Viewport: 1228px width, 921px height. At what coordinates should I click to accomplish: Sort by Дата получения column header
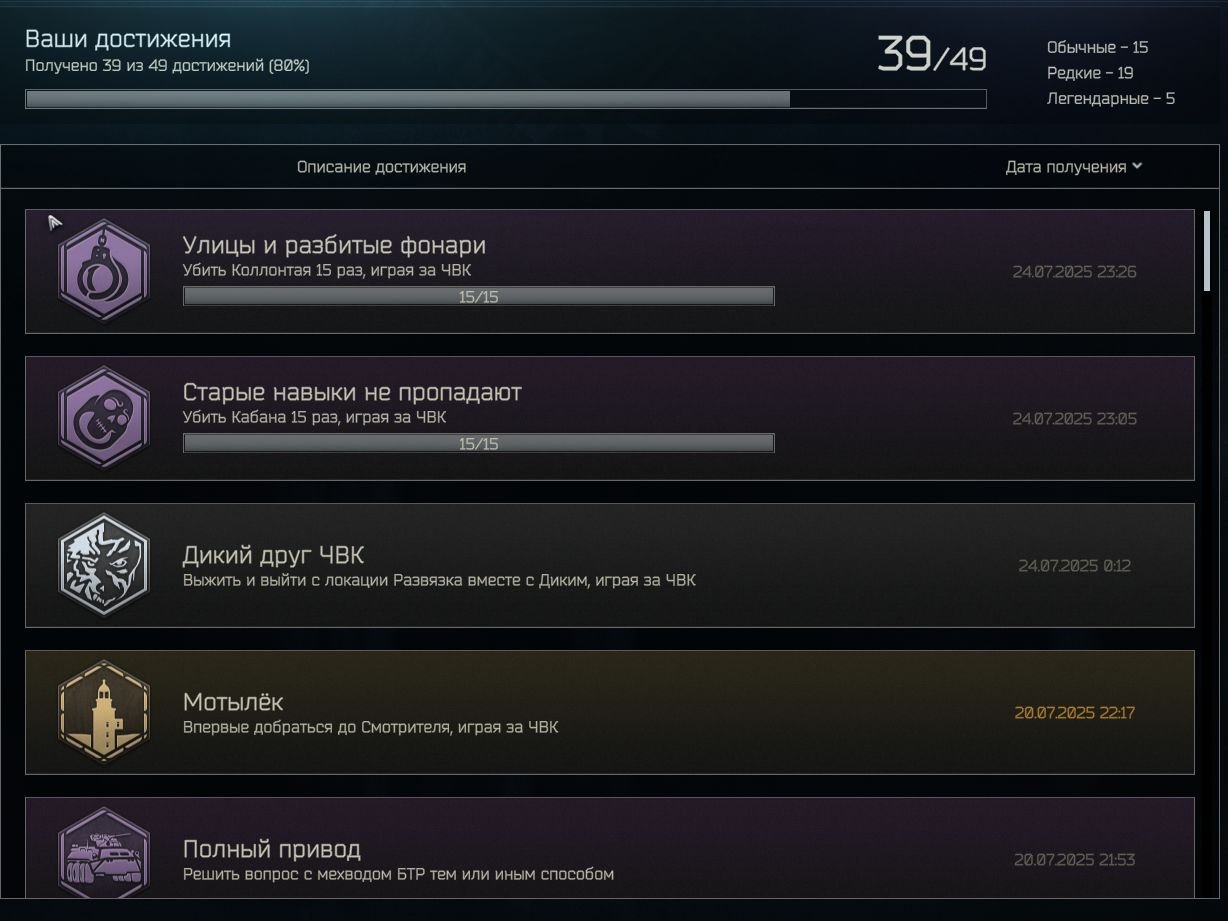tap(1066, 167)
